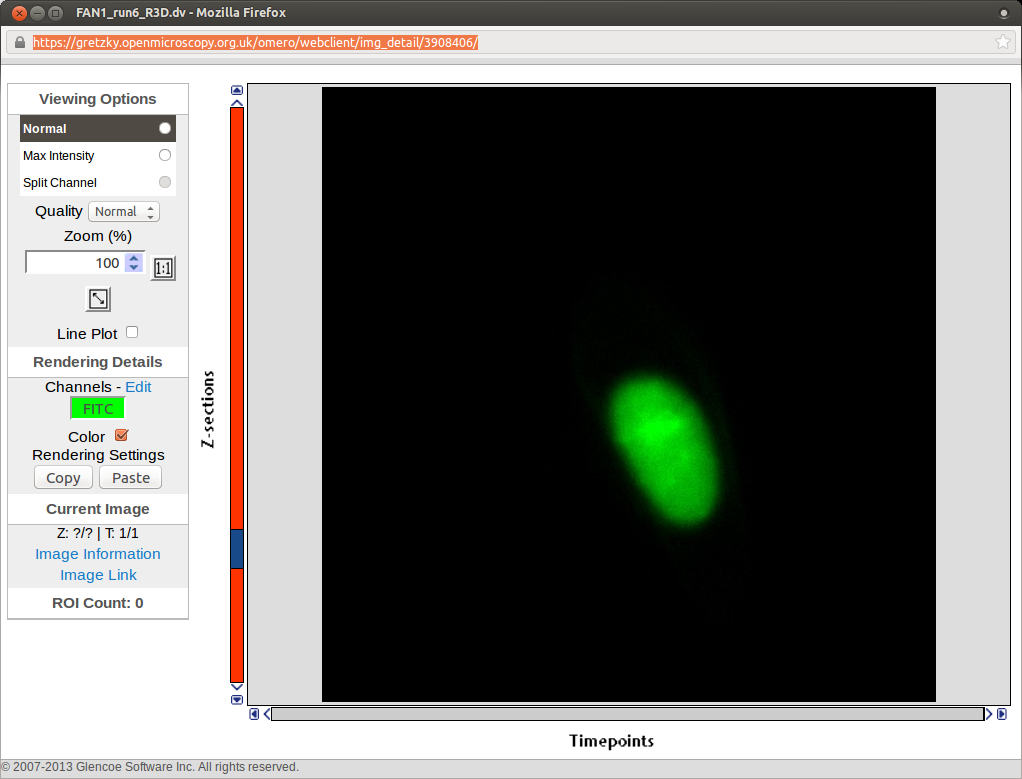Click the Edit channels link

click(138, 387)
